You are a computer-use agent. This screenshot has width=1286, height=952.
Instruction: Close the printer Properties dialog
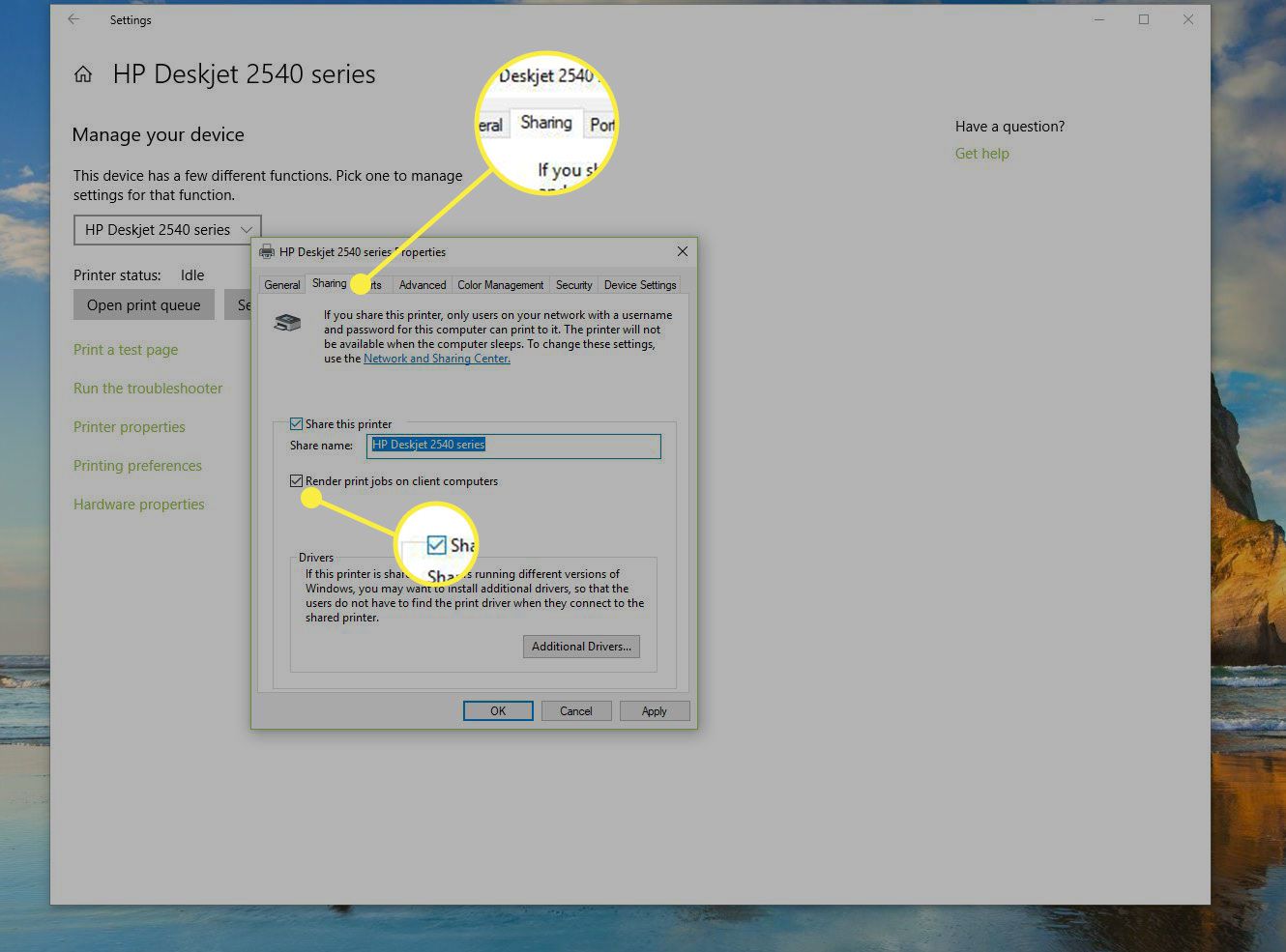683,251
